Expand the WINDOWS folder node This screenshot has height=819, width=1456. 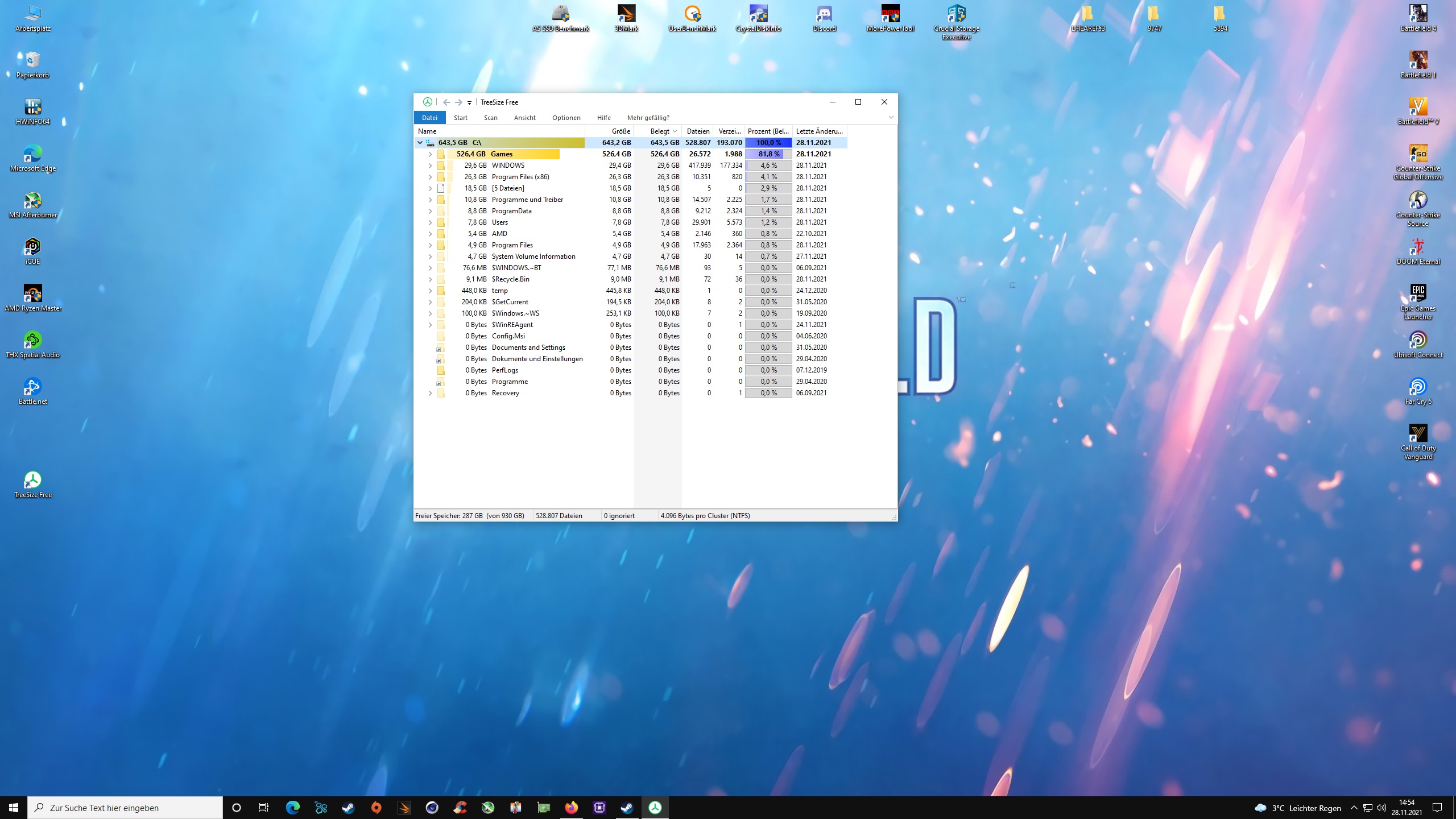click(x=430, y=166)
